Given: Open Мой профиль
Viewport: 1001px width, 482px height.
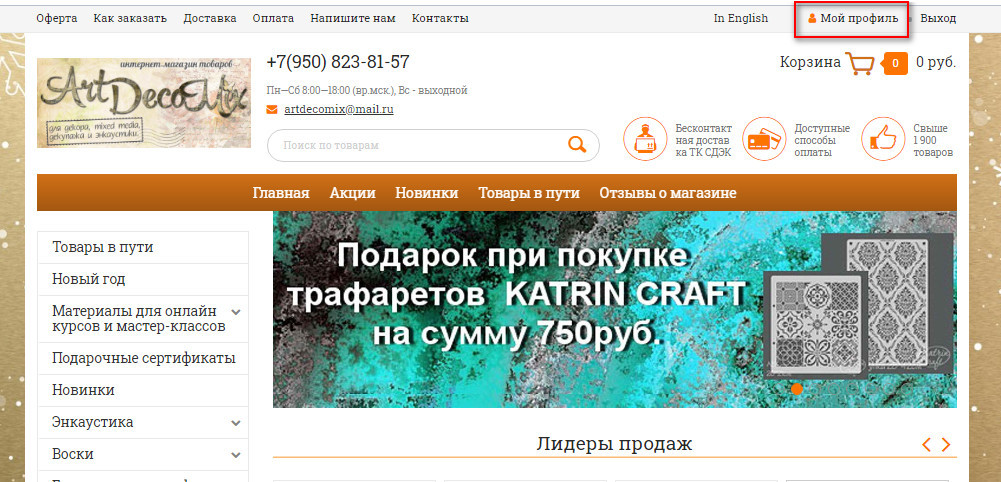Looking at the screenshot, I should pyautogui.click(x=854, y=19).
